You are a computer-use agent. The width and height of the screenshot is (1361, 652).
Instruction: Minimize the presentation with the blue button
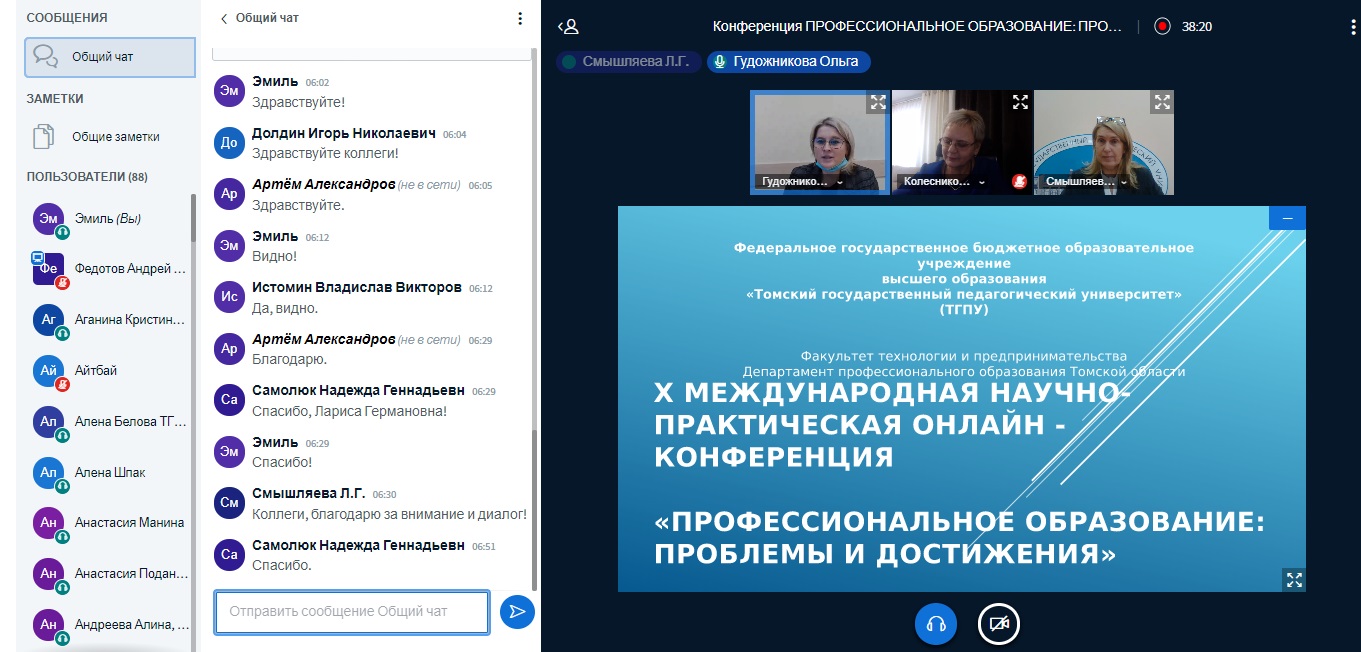click(x=1287, y=218)
